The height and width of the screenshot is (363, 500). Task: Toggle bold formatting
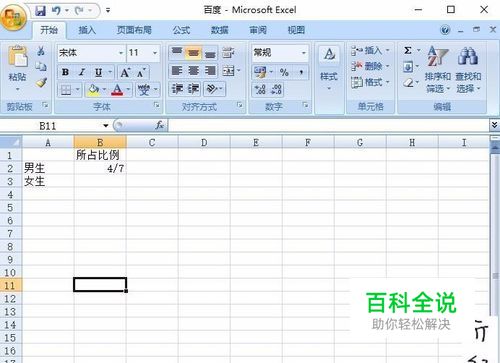[65, 72]
